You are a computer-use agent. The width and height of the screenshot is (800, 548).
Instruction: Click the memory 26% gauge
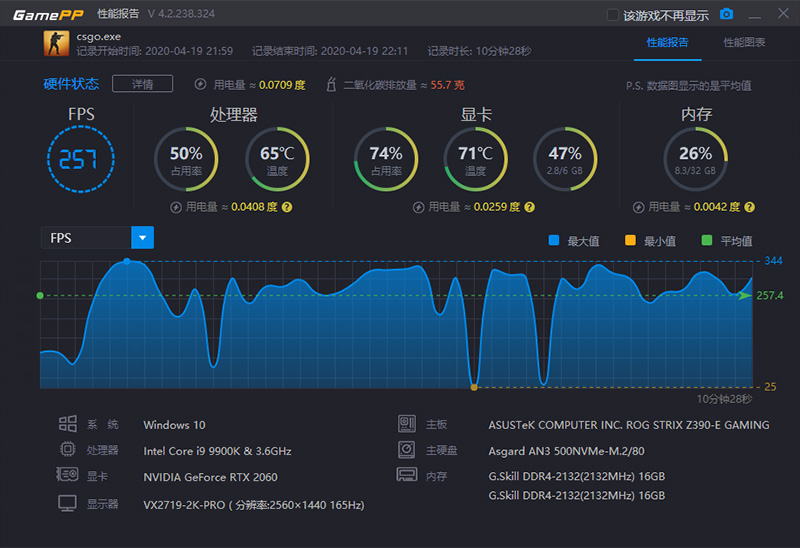point(695,159)
